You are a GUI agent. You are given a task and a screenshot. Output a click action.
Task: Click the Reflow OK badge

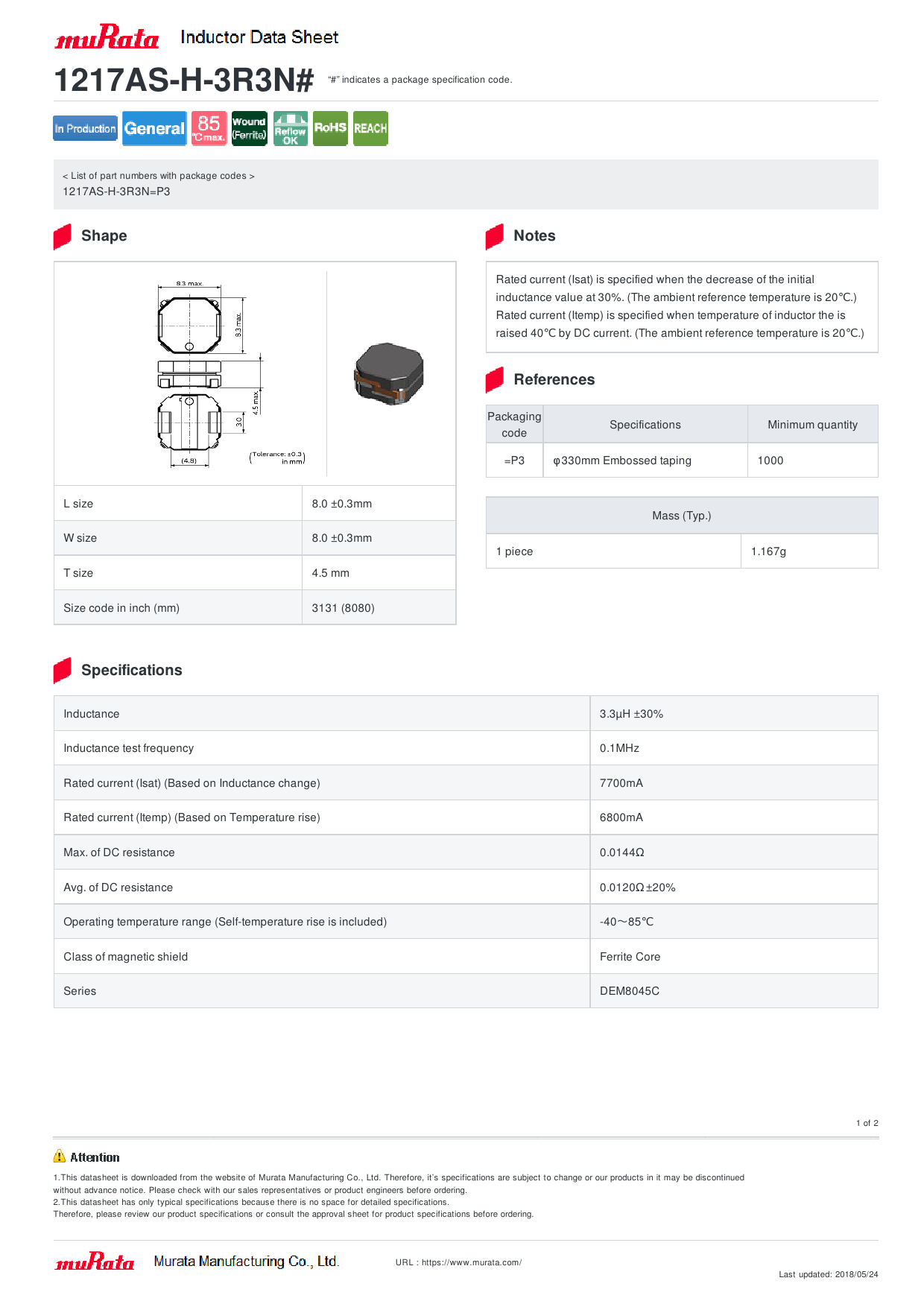click(290, 129)
